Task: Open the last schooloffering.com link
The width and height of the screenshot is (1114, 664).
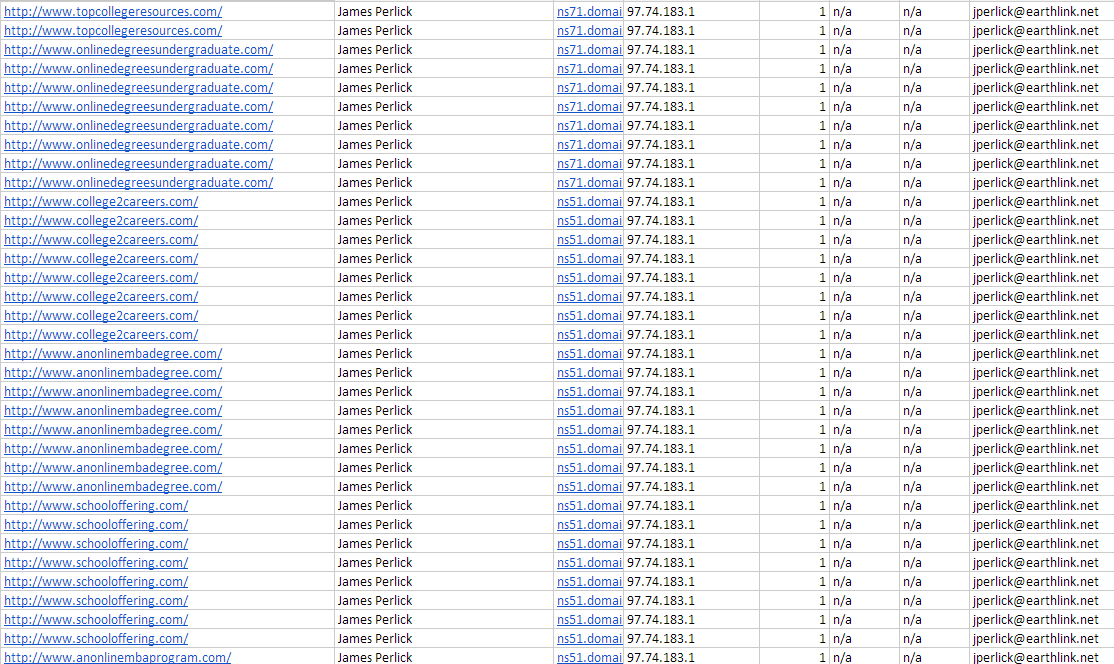Action: (96, 638)
